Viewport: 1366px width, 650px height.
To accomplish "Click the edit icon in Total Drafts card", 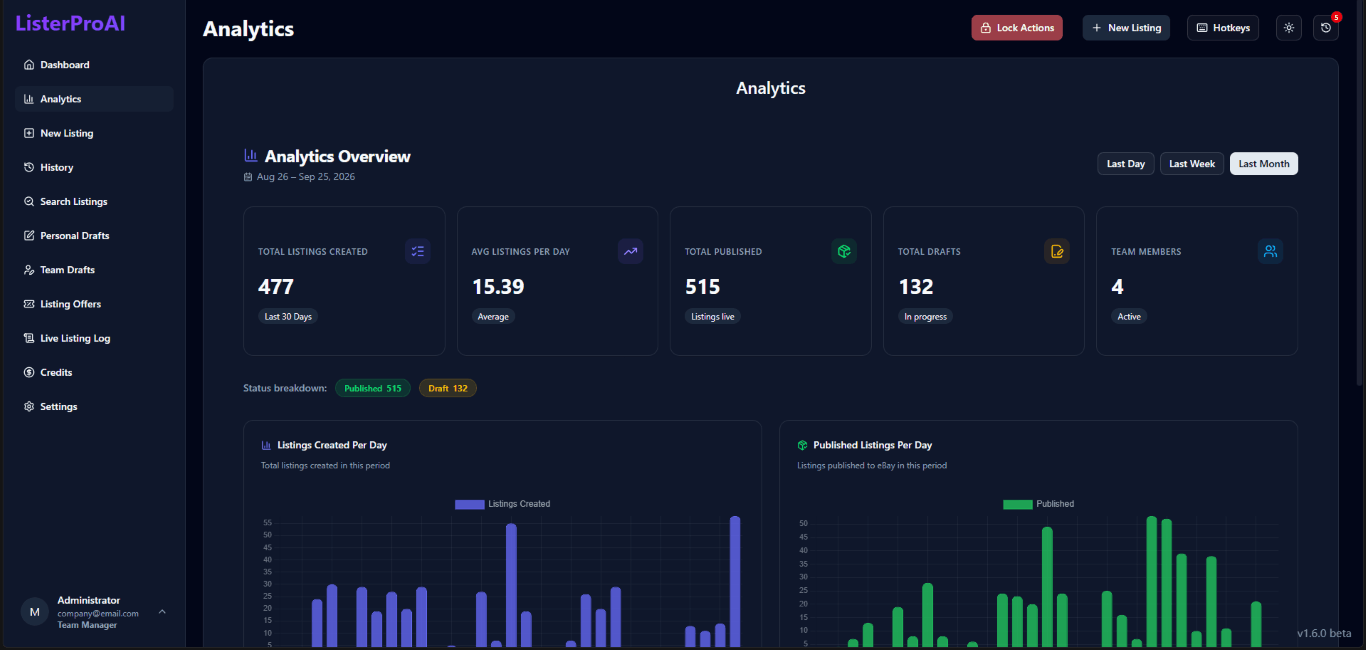I will click(1057, 252).
